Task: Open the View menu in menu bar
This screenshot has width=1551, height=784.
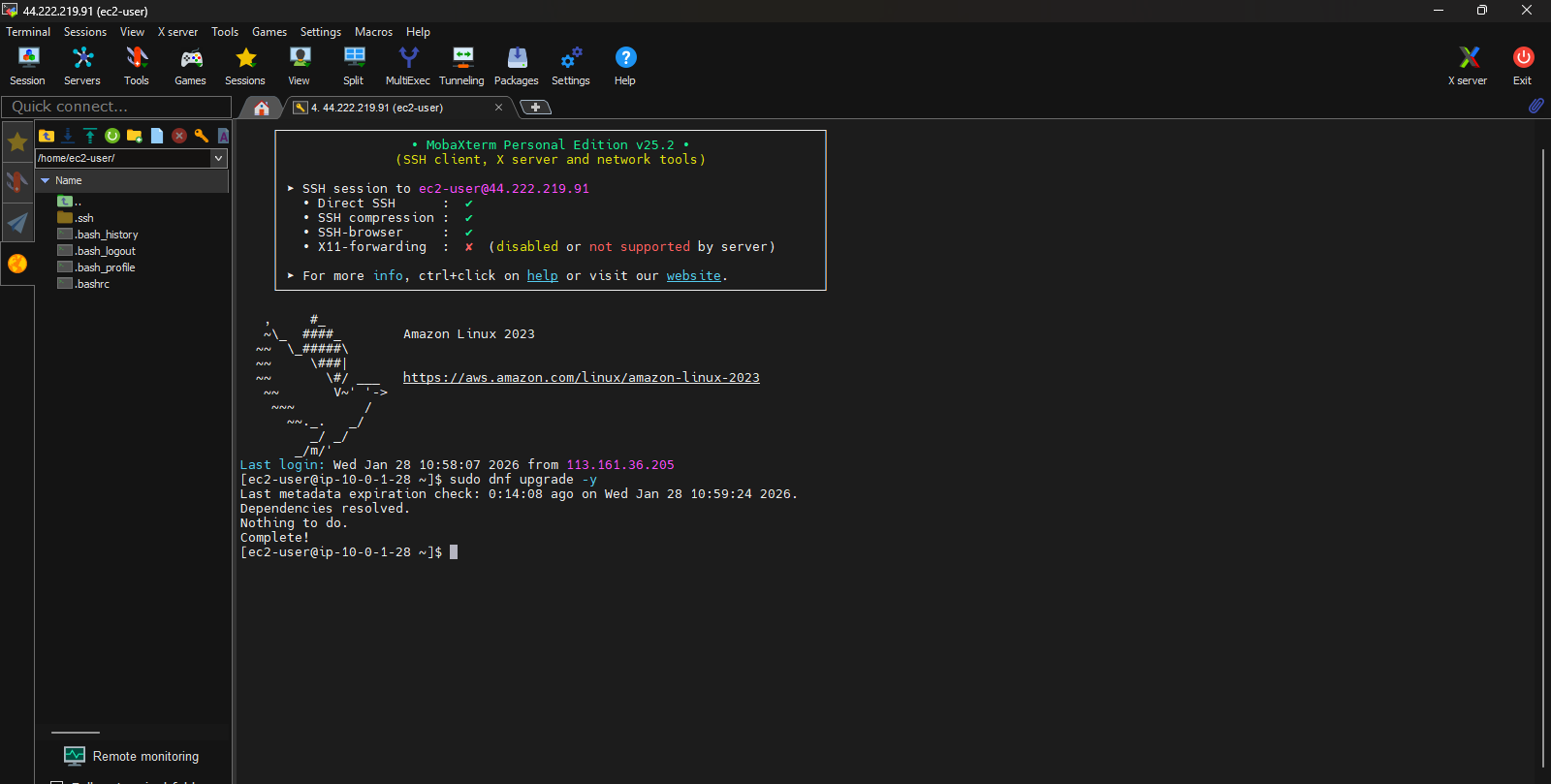Action: click(x=132, y=32)
